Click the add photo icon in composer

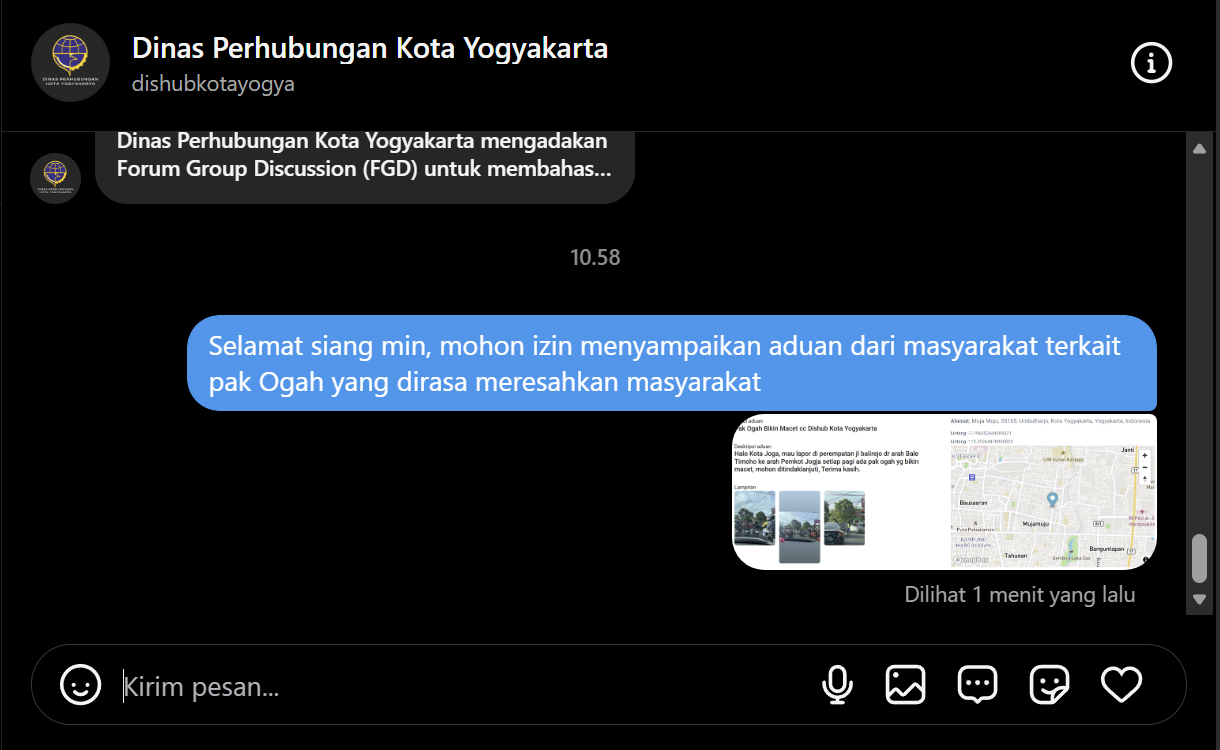coord(905,685)
